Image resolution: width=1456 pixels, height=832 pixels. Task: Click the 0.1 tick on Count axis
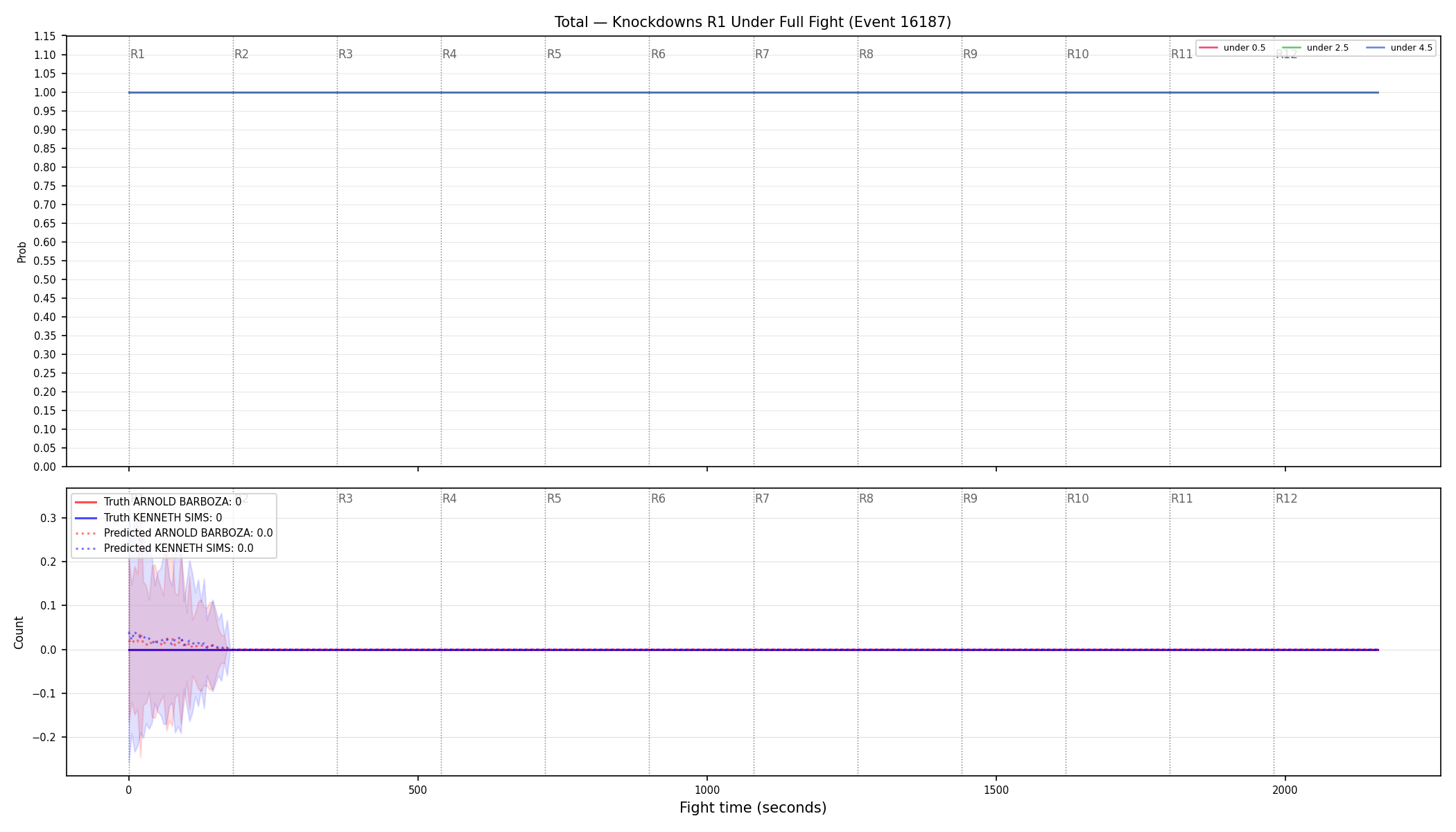(49, 605)
